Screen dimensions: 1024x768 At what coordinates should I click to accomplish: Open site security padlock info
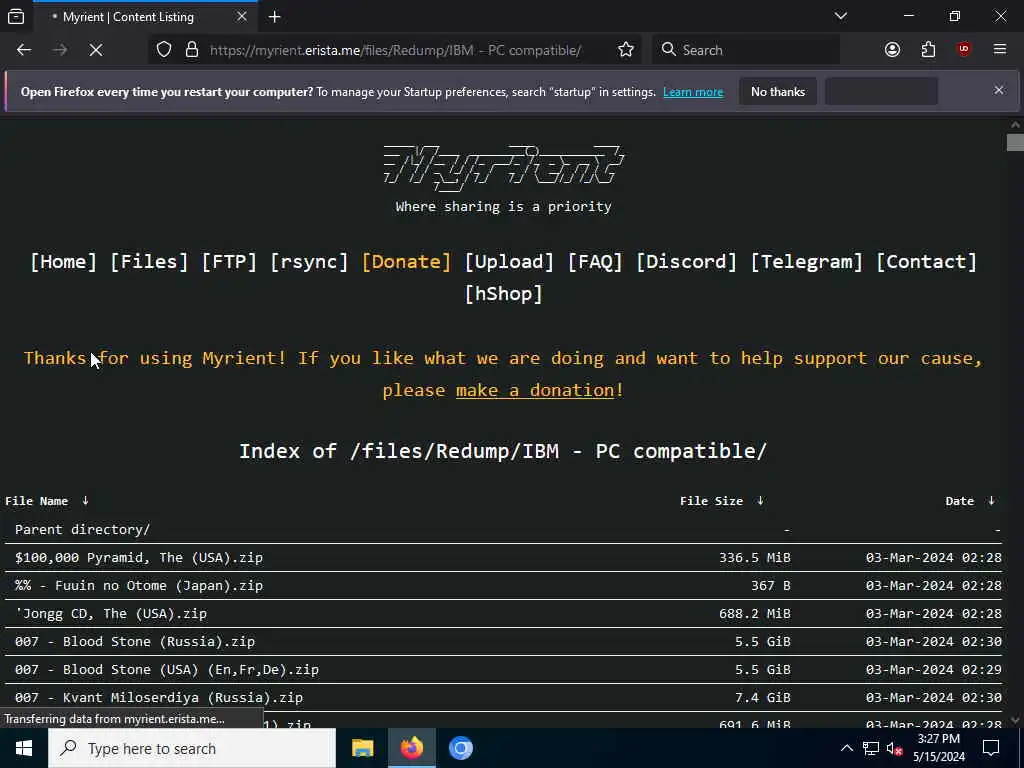(x=192, y=50)
